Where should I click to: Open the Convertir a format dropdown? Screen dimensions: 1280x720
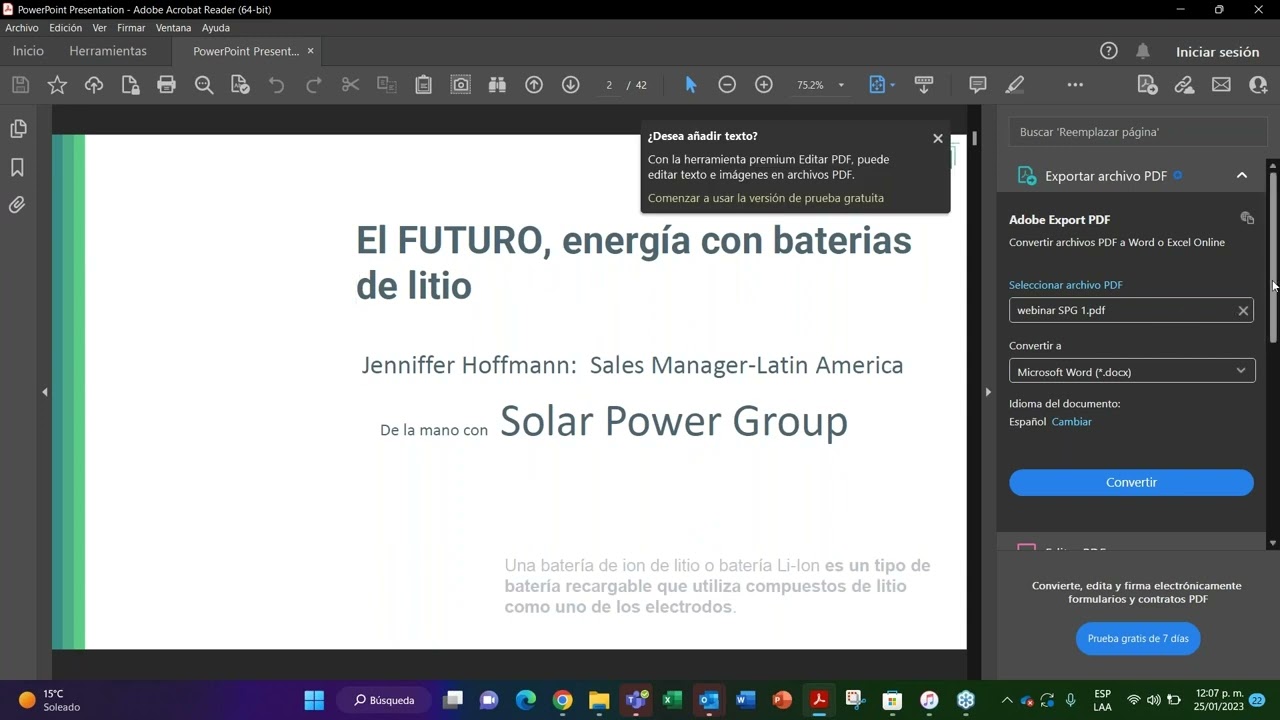(1131, 372)
